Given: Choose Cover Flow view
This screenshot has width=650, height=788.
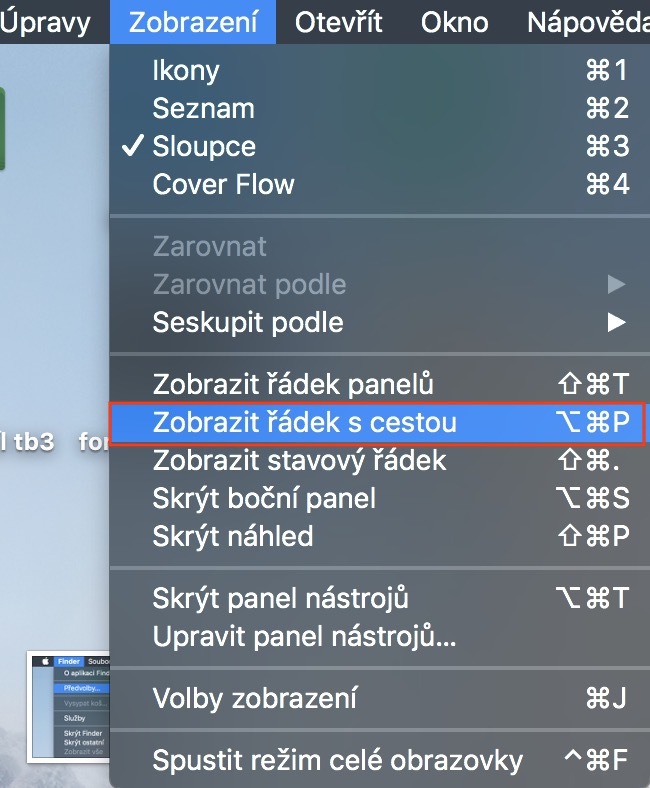Looking at the screenshot, I should pyautogui.click(x=223, y=184).
